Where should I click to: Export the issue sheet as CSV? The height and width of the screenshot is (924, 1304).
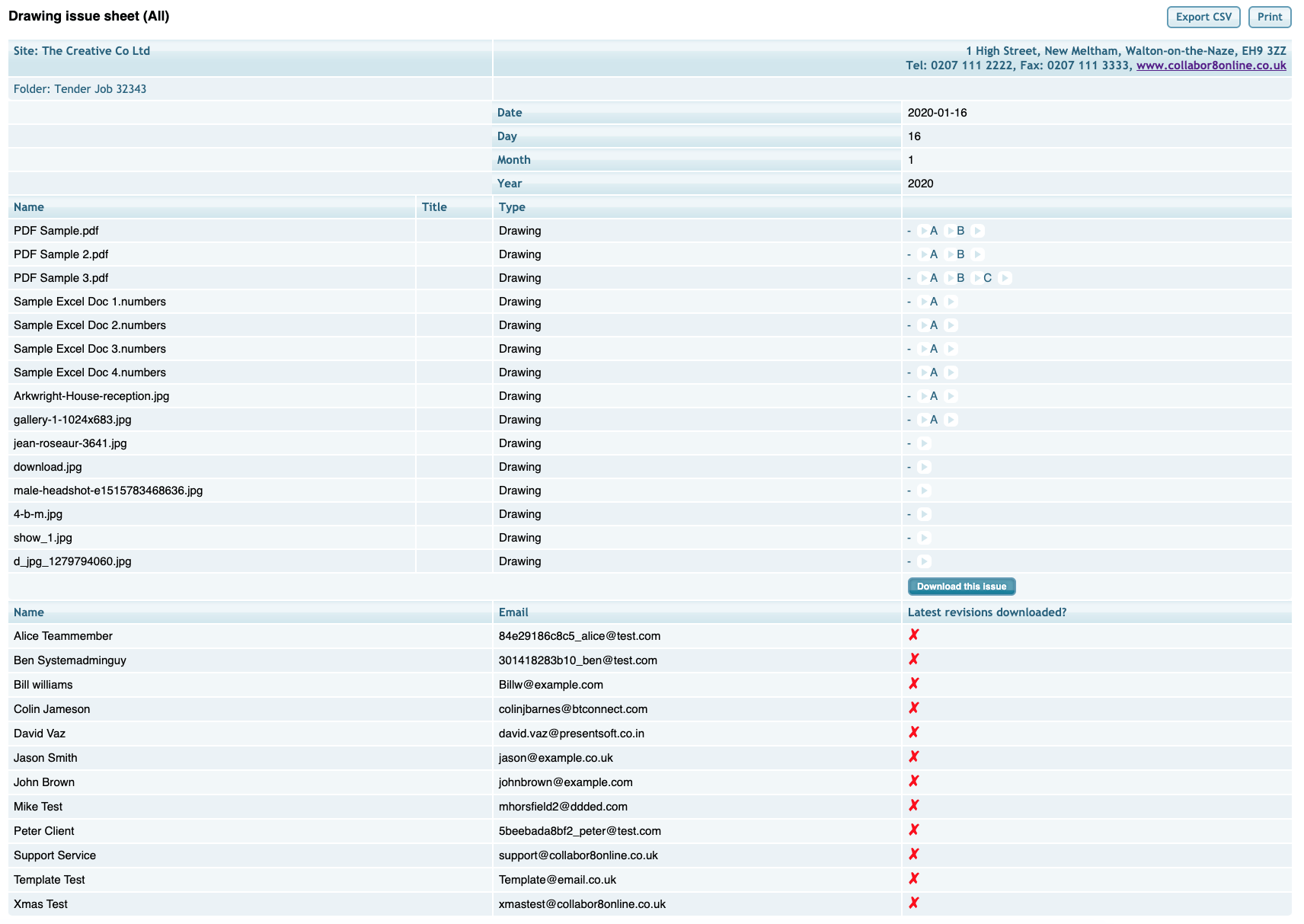coord(1203,17)
